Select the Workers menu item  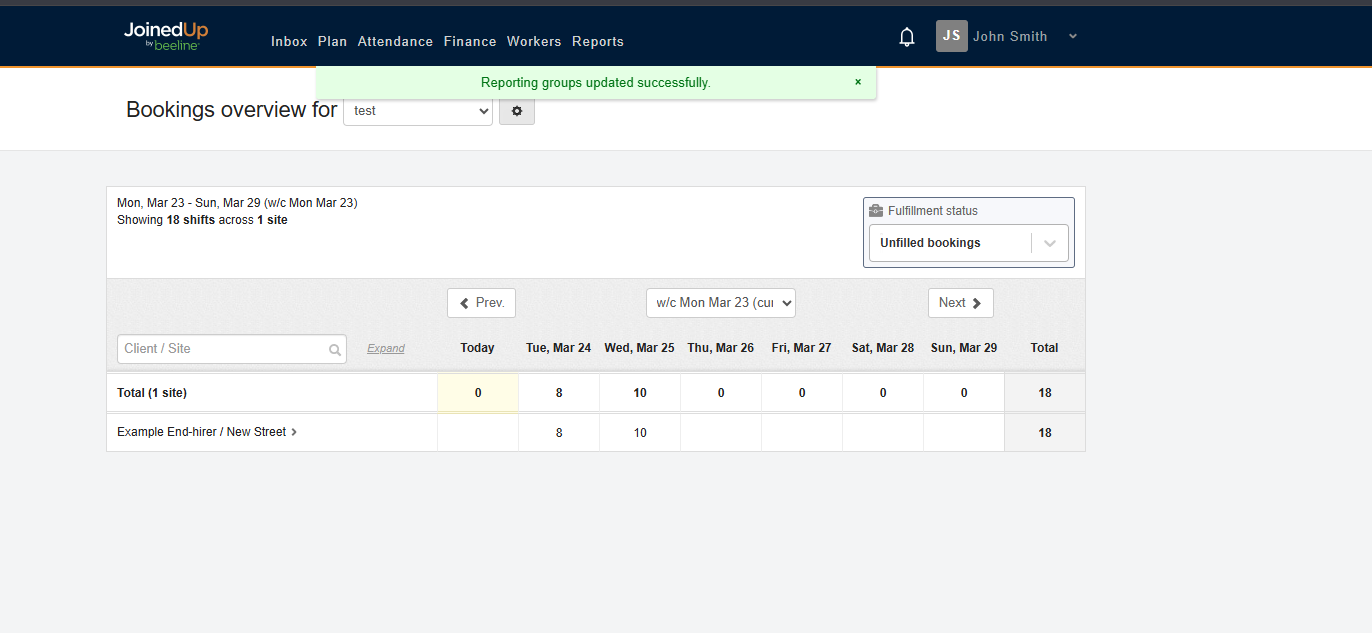[x=534, y=41]
